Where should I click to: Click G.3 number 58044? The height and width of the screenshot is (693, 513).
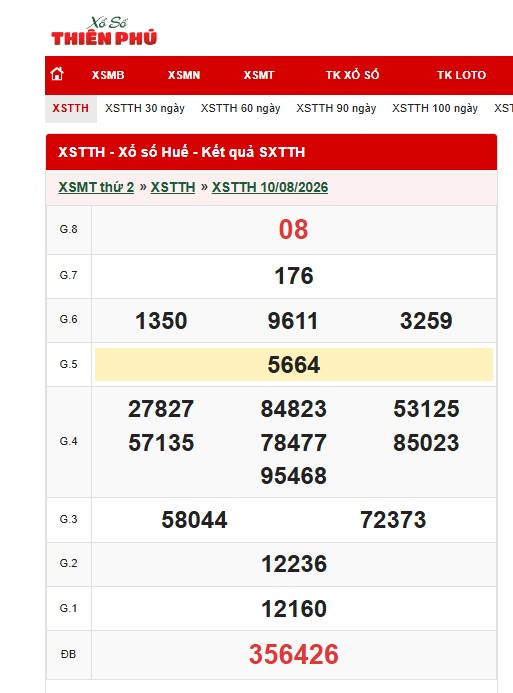(194, 520)
